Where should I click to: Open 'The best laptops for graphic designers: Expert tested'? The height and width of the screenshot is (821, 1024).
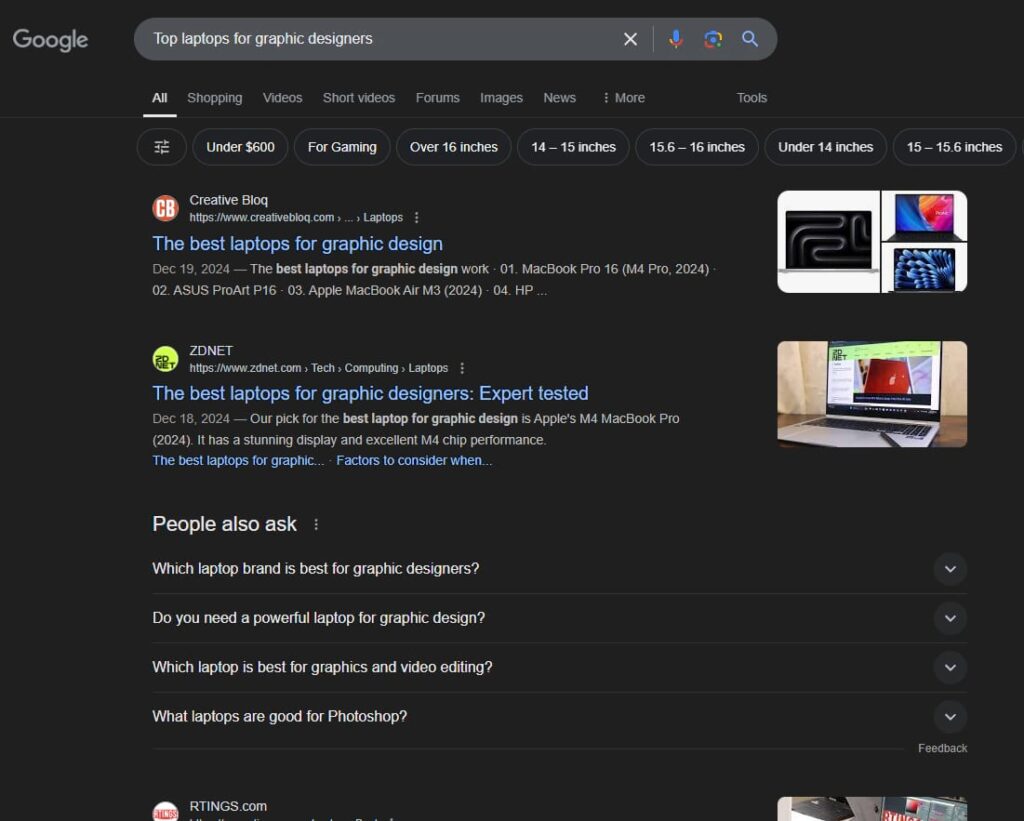(370, 393)
